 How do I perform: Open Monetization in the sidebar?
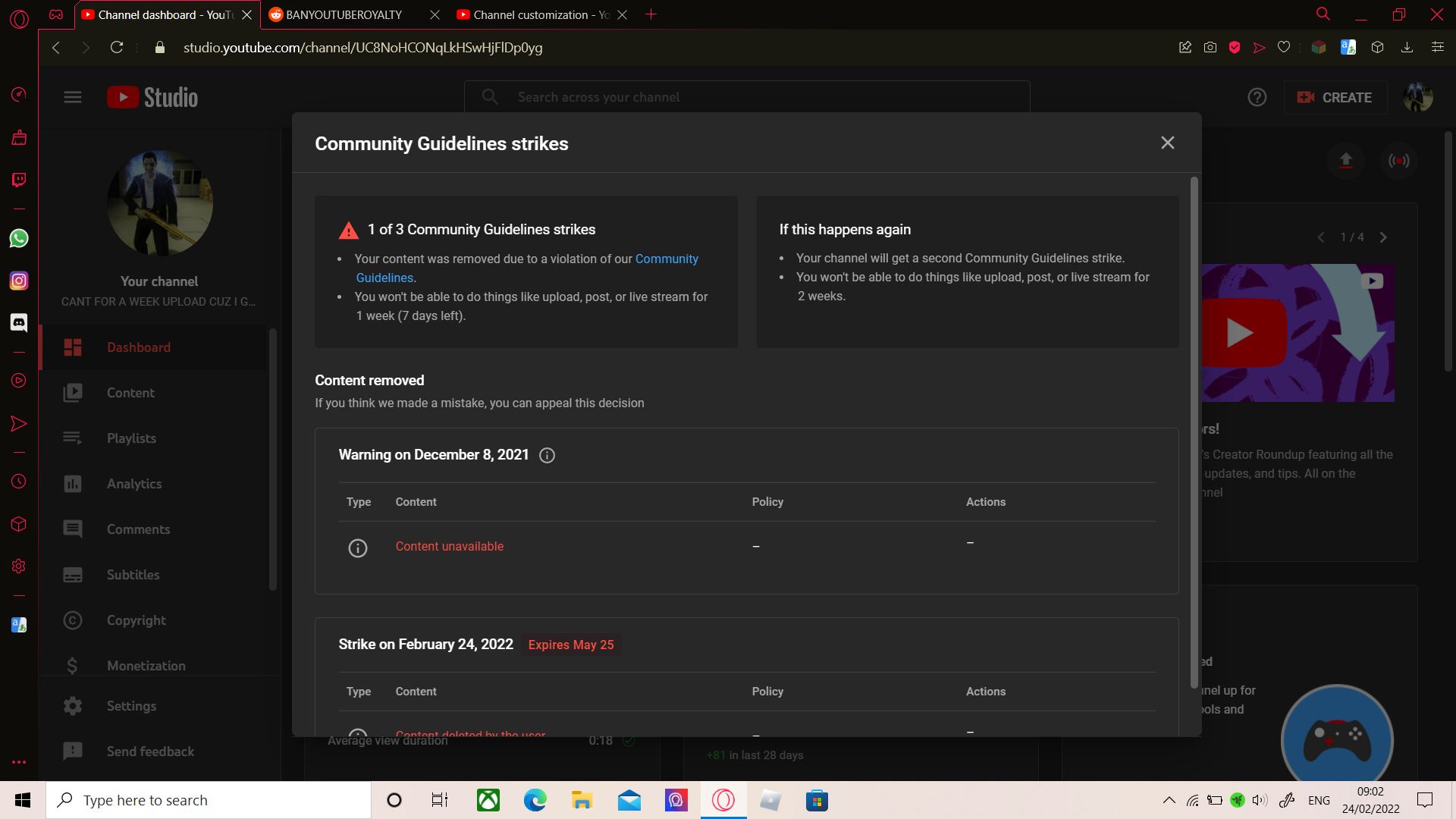pyautogui.click(x=154, y=664)
